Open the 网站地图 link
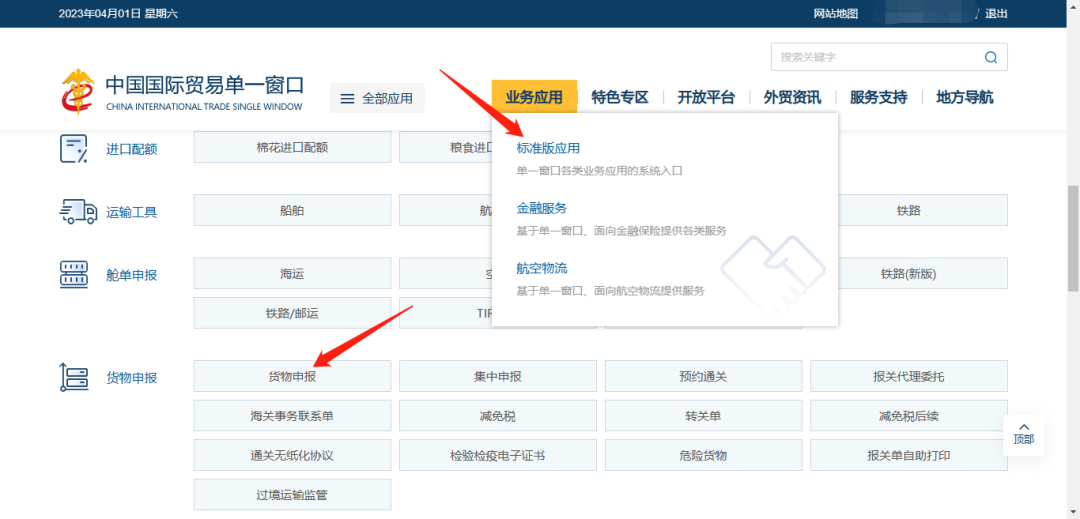Image resolution: width=1080 pixels, height=519 pixels. point(836,13)
